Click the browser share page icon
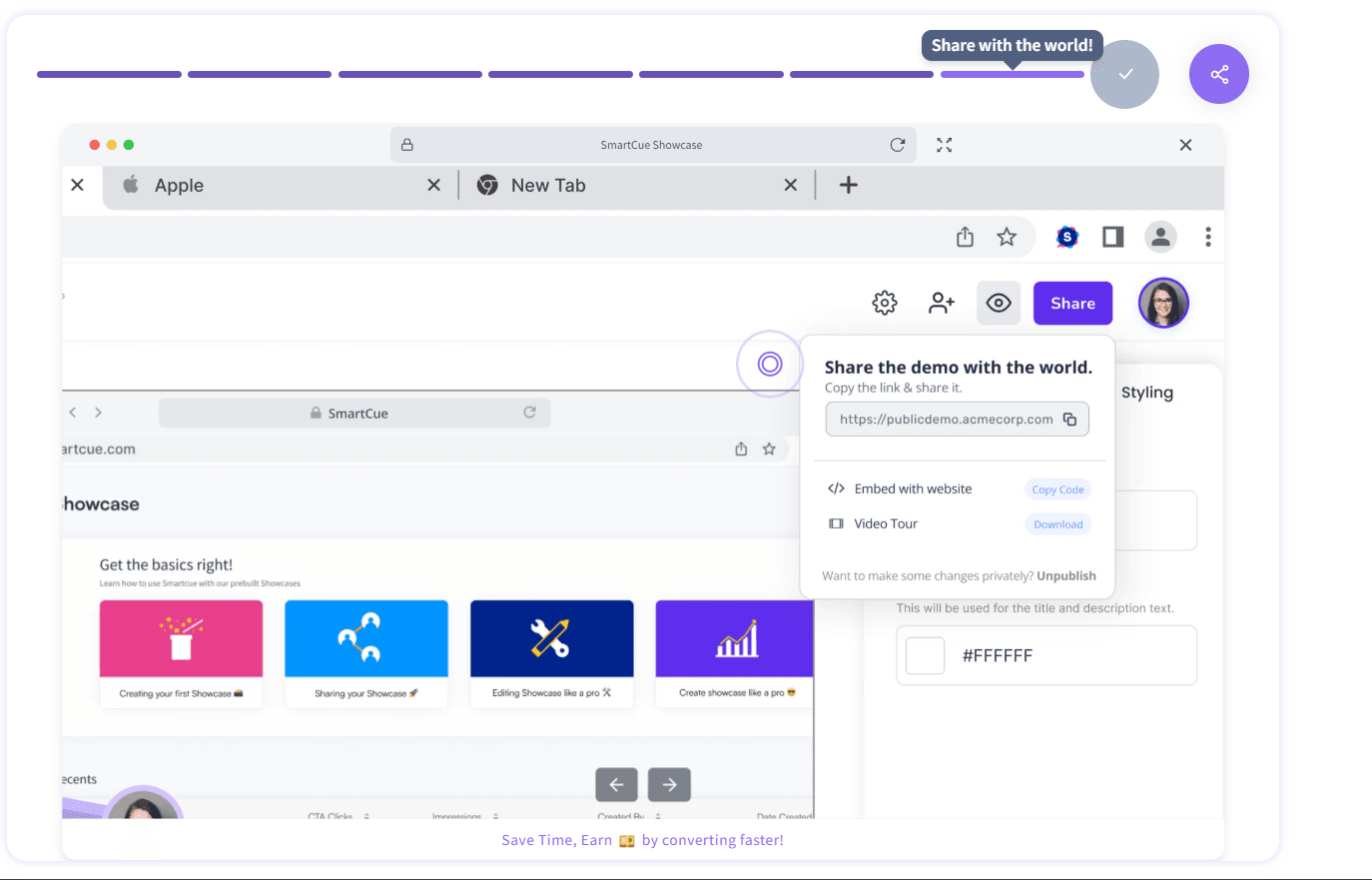 tap(965, 237)
